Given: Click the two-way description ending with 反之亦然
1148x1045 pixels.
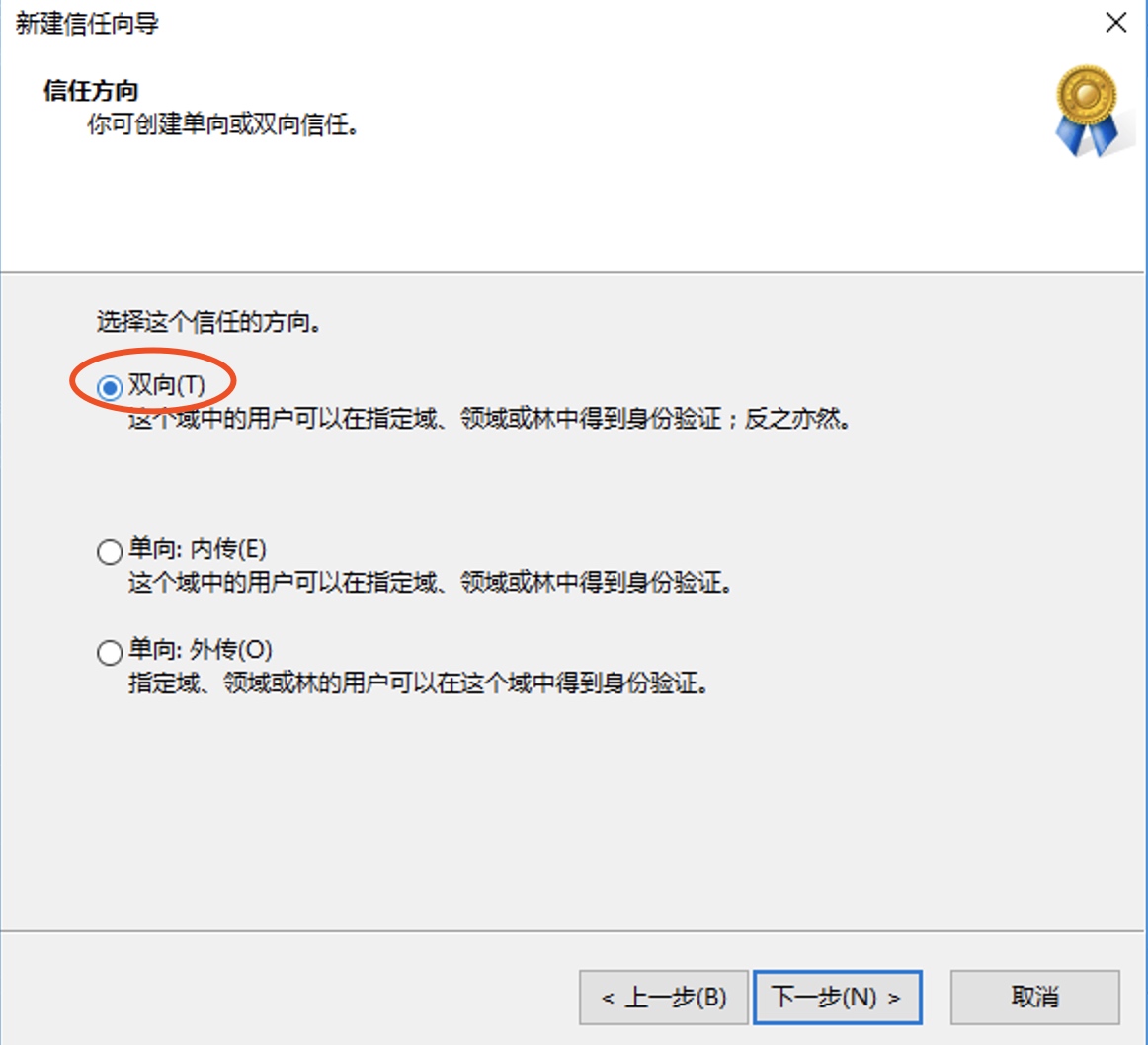Looking at the screenshot, I should coord(489,420).
